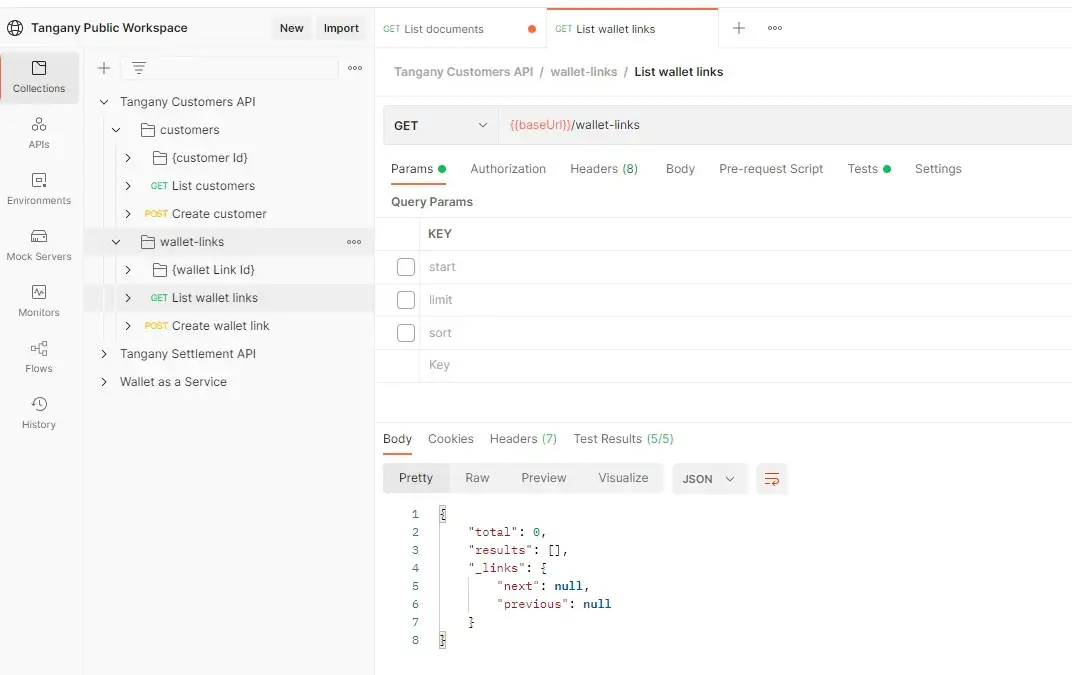Go to wallet-links breadcrumb

pos(584,72)
